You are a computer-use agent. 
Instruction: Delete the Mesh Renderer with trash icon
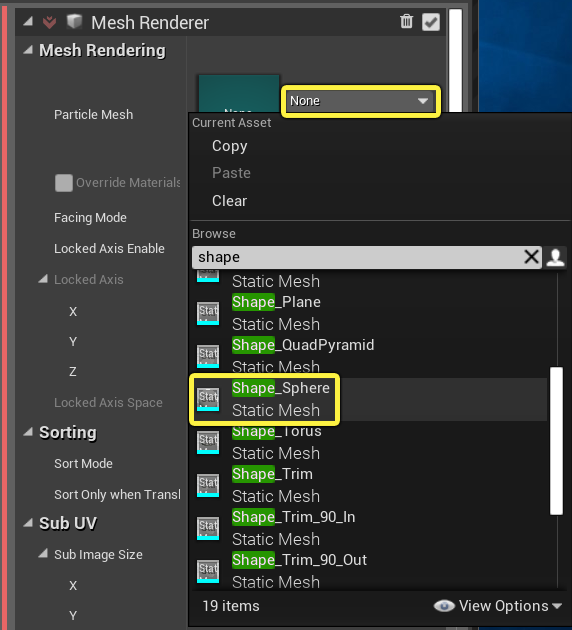click(406, 21)
